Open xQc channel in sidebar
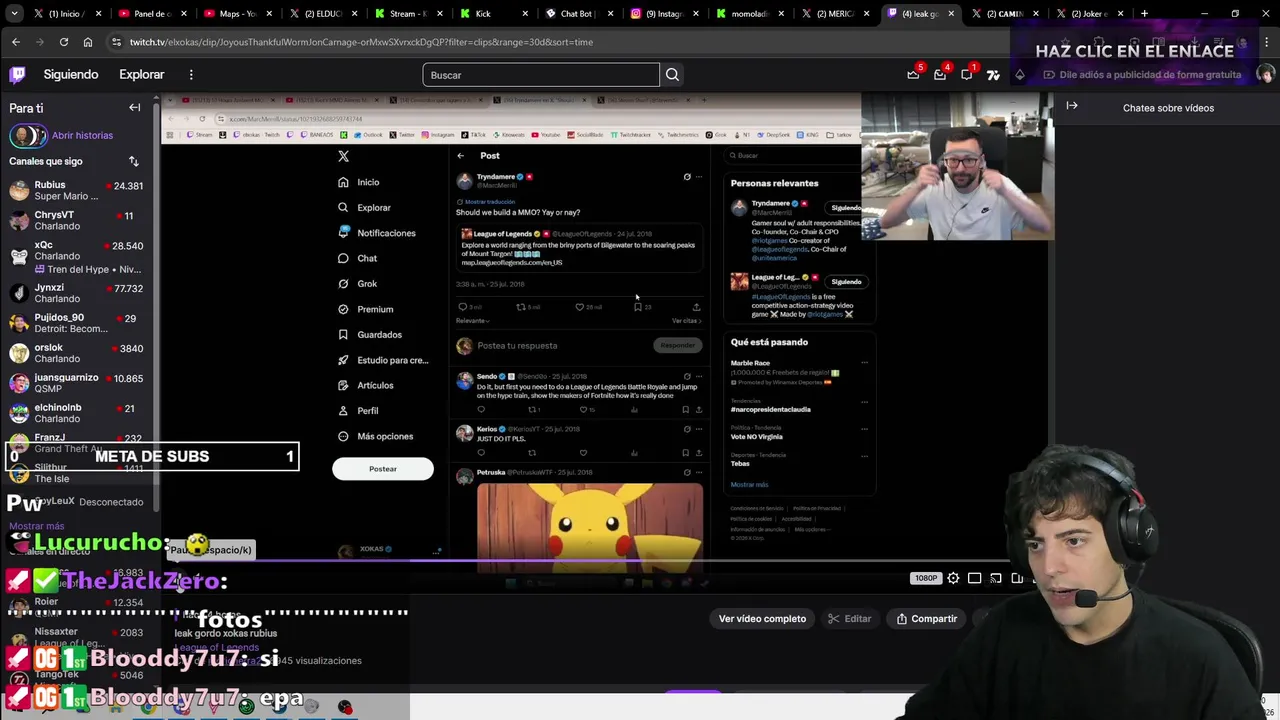The image size is (1280, 720). [x=78, y=256]
